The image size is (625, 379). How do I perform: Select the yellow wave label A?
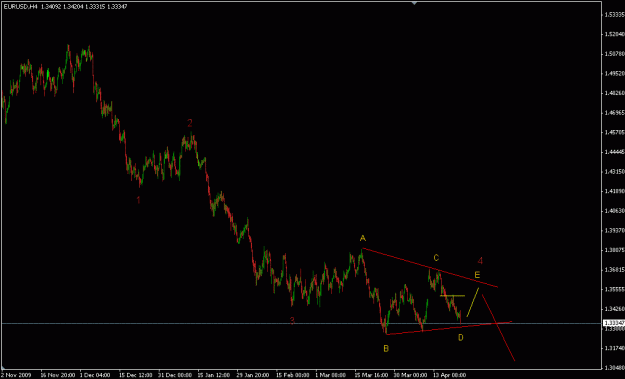[x=362, y=238]
